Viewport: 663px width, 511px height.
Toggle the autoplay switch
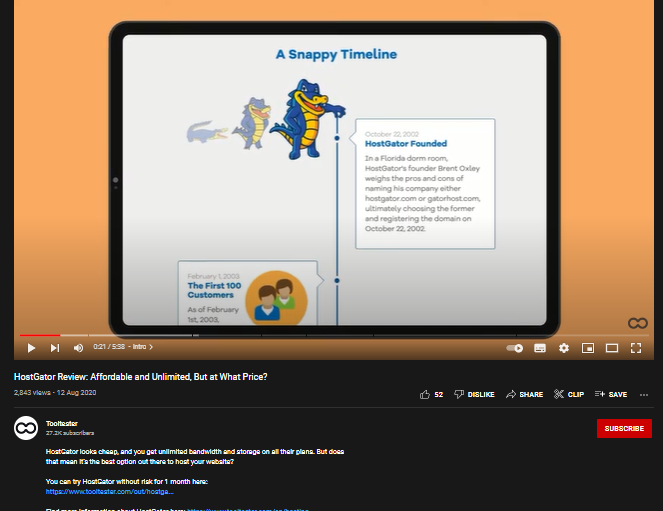click(x=515, y=348)
